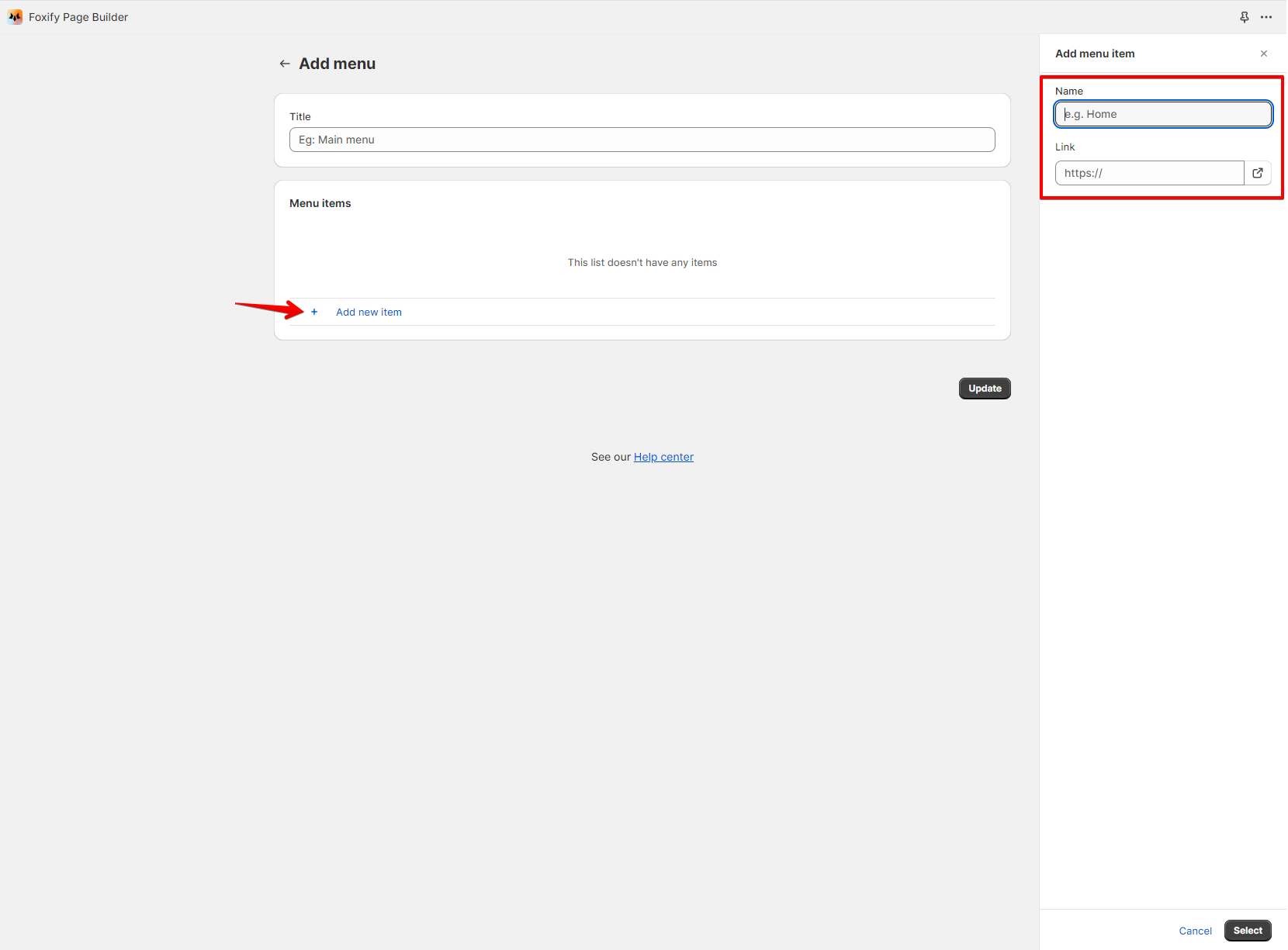Click Cancel in the side panel
This screenshot has height=950, width=1288.
point(1195,931)
